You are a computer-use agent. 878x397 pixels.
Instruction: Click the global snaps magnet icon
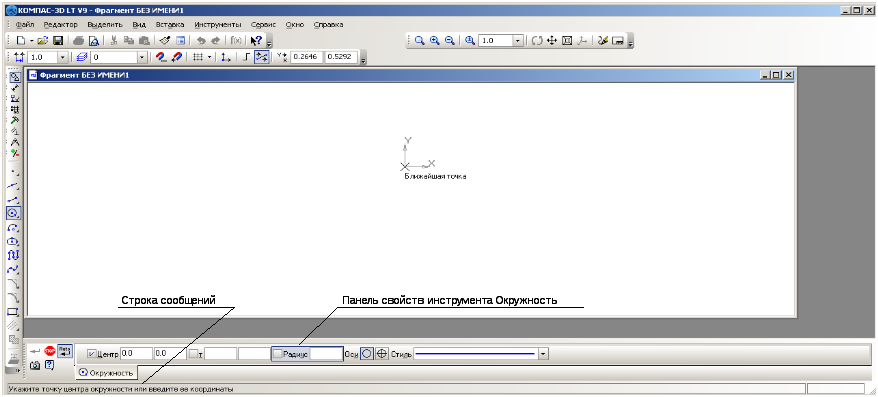coord(161,57)
